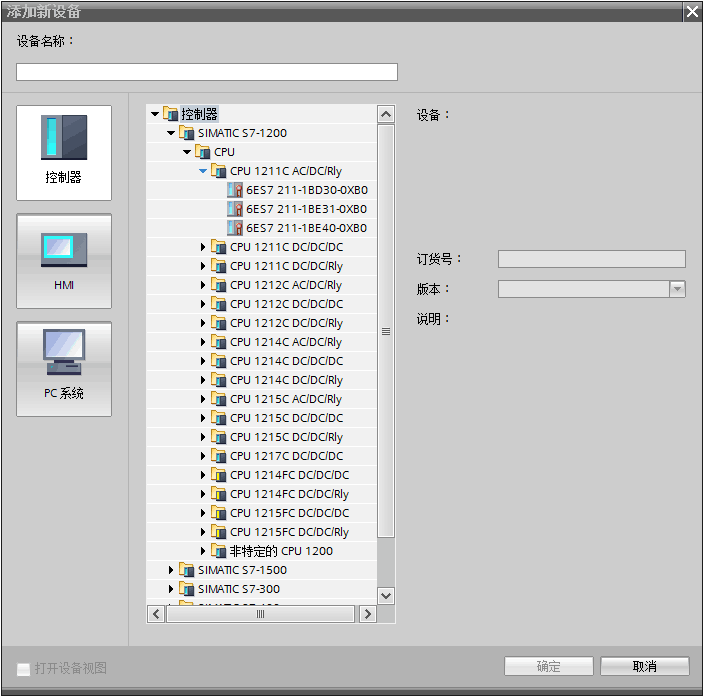Viewport: 704px width, 697px height.
Task: Expand the SIMATIC S7-1500 node
Action: pyautogui.click(x=171, y=570)
